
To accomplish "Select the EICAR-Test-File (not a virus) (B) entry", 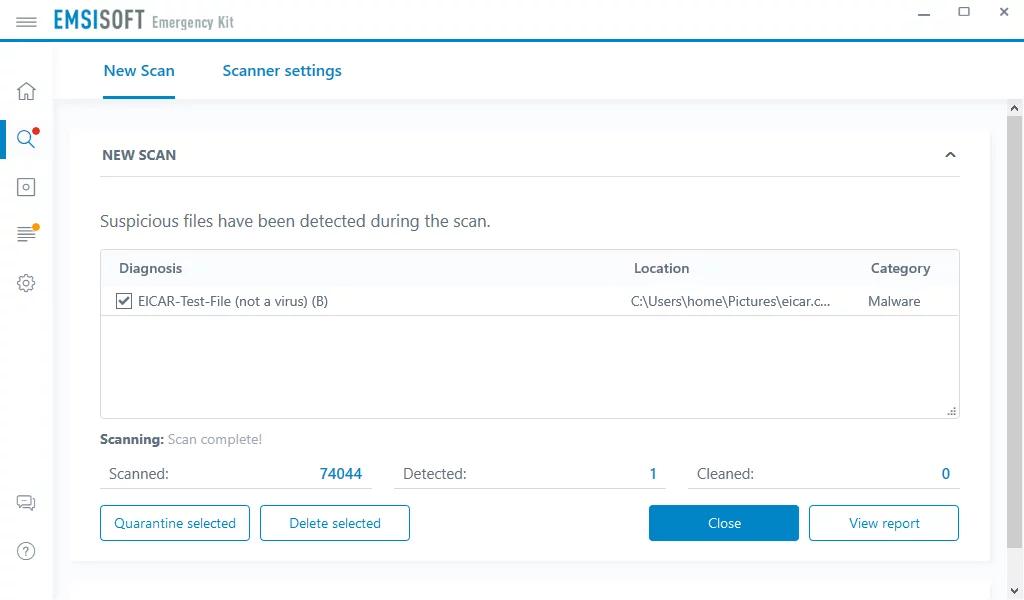I will coord(233,301).
